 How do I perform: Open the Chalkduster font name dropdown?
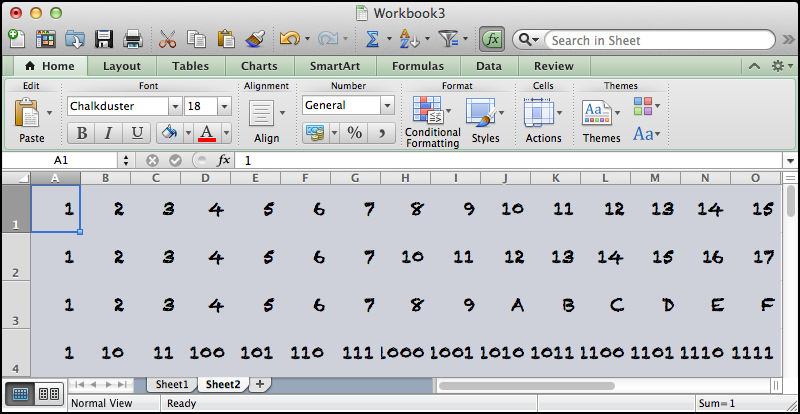point(175,106)
